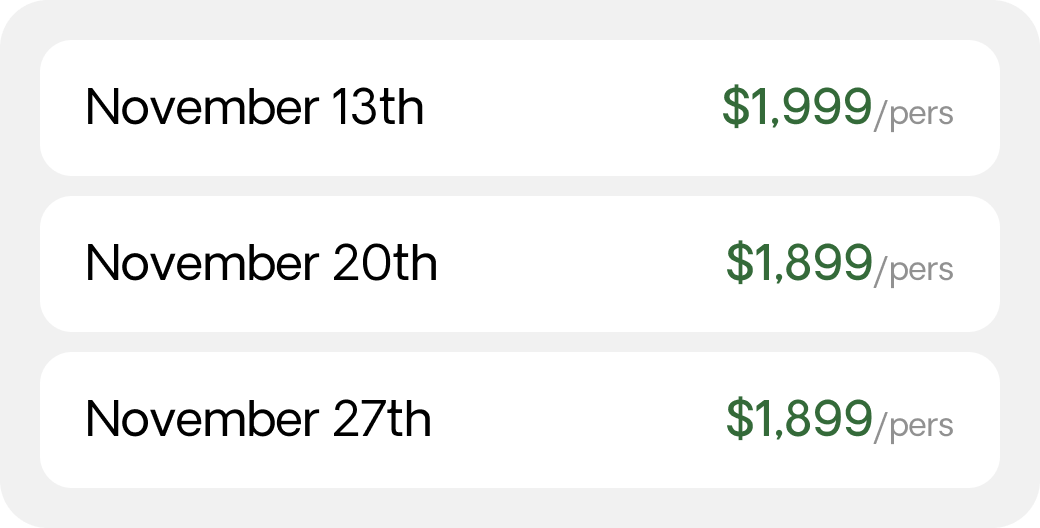The width and height of the screenshot is (1040, 528).
Task: Click the $1,899 price for November 20th
Action: tap(799, 263)
